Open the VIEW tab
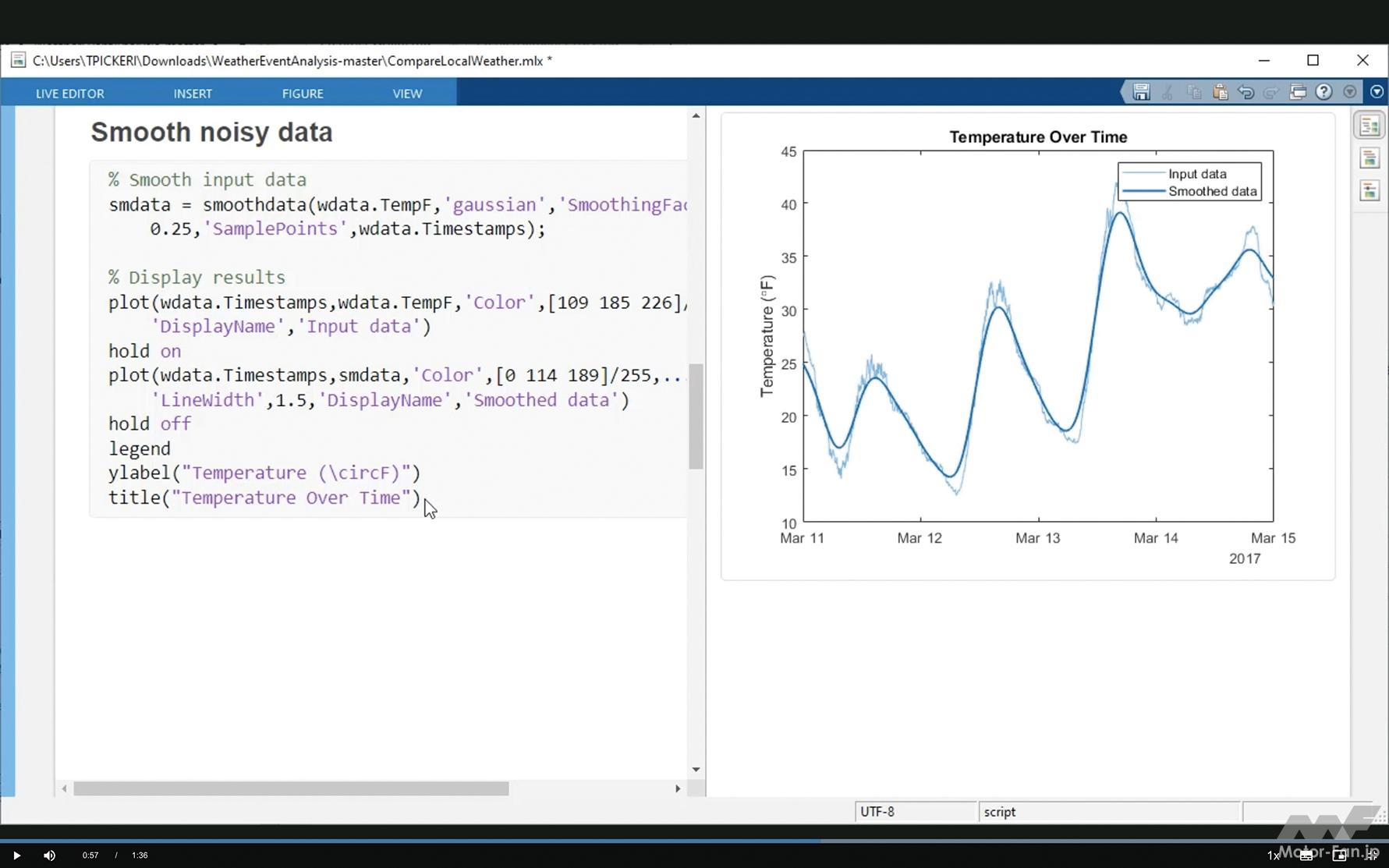Image resolution: width=1389 pixels, height=868 pixels. (x=407, y=94)
